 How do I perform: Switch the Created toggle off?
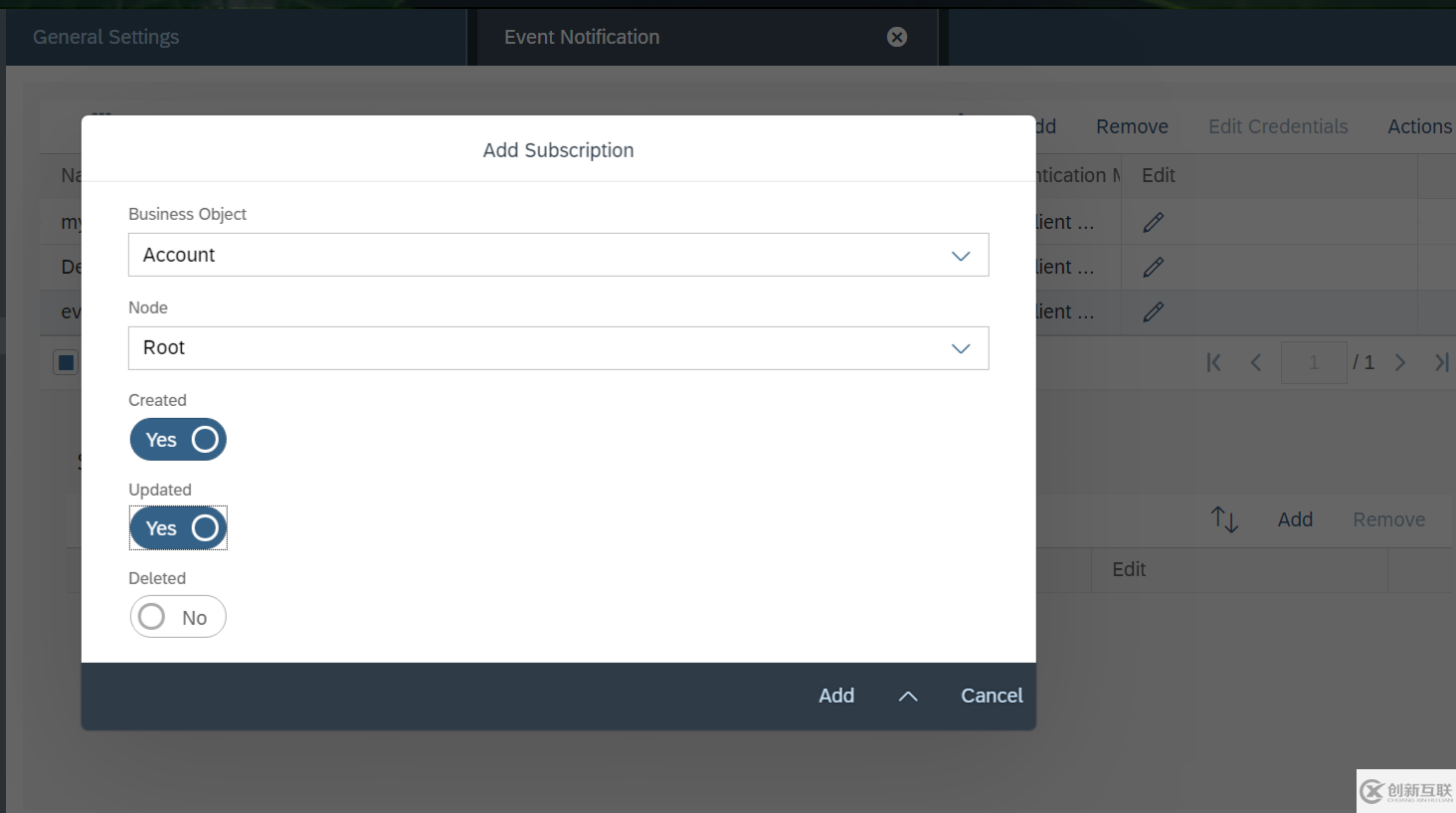pyautogui.click(x=178, y=439)
